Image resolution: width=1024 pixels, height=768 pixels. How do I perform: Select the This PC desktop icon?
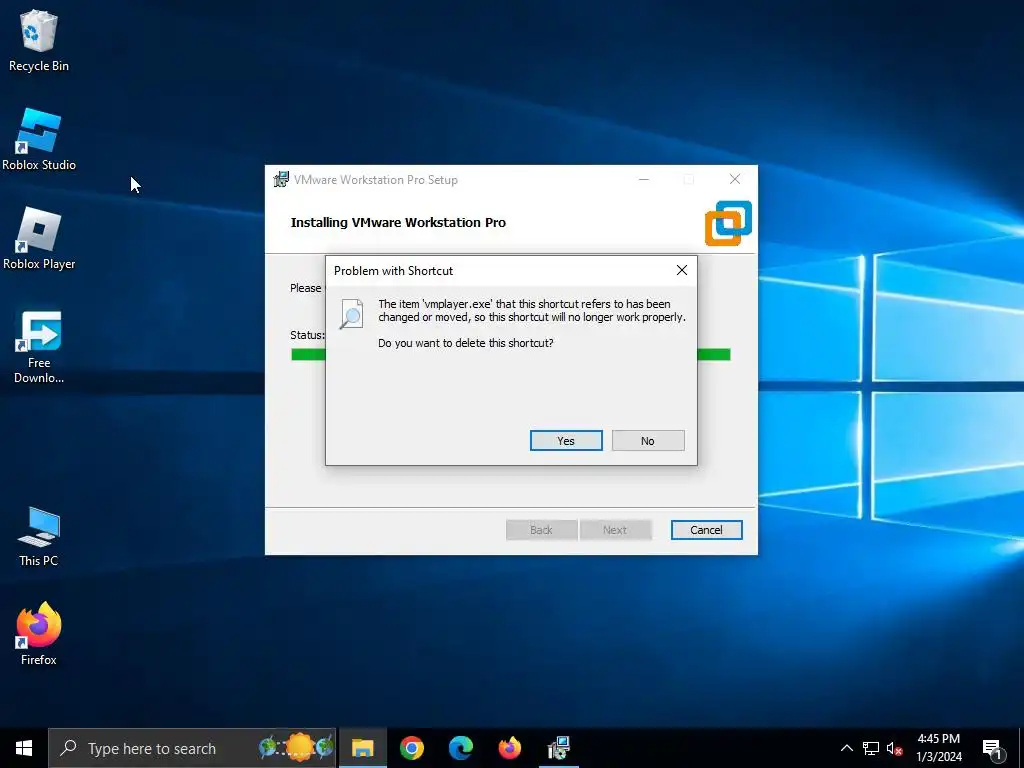pyautogui.click(x=39, y=536)
